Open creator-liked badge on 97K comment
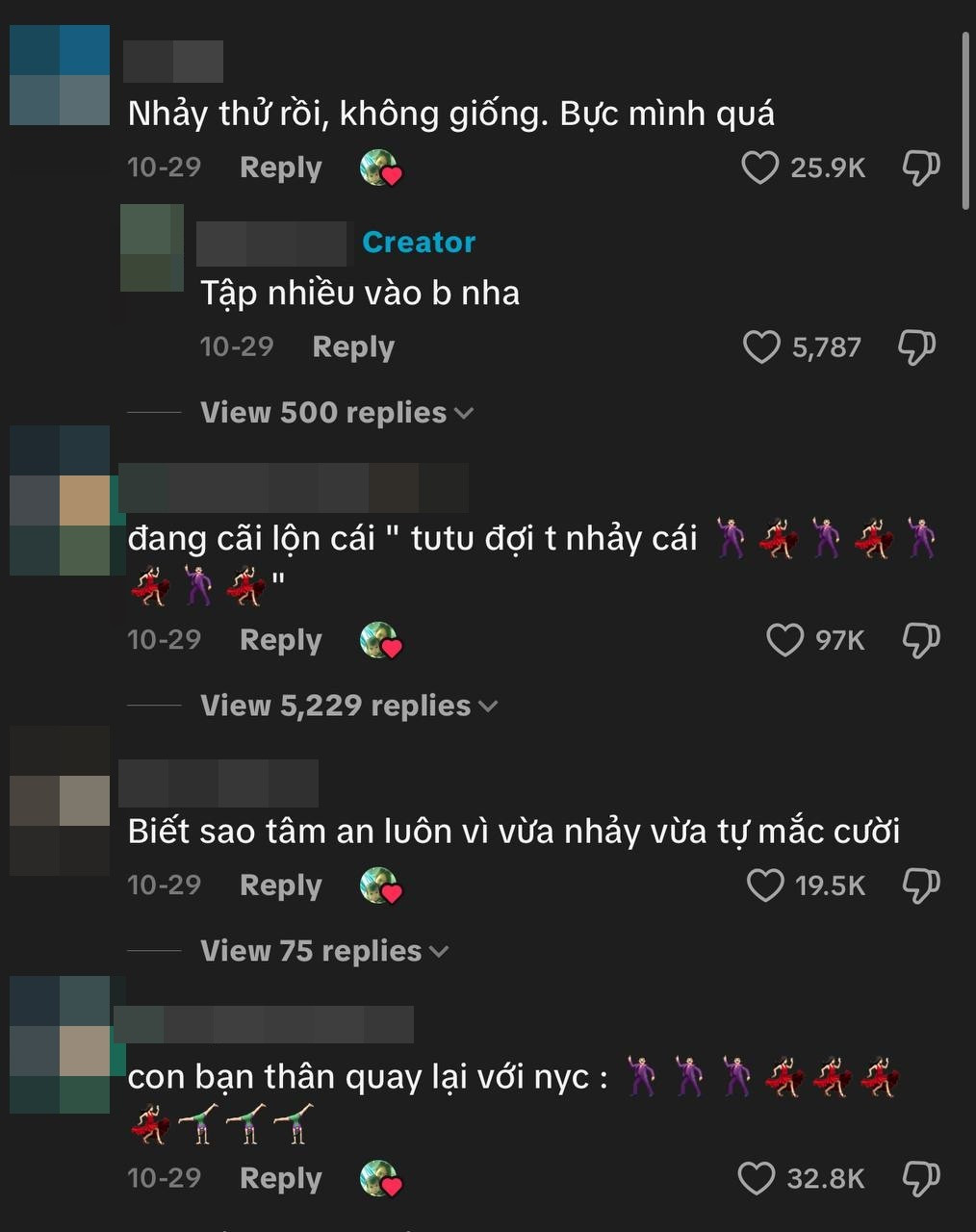976x1232 pixels. 380,640
